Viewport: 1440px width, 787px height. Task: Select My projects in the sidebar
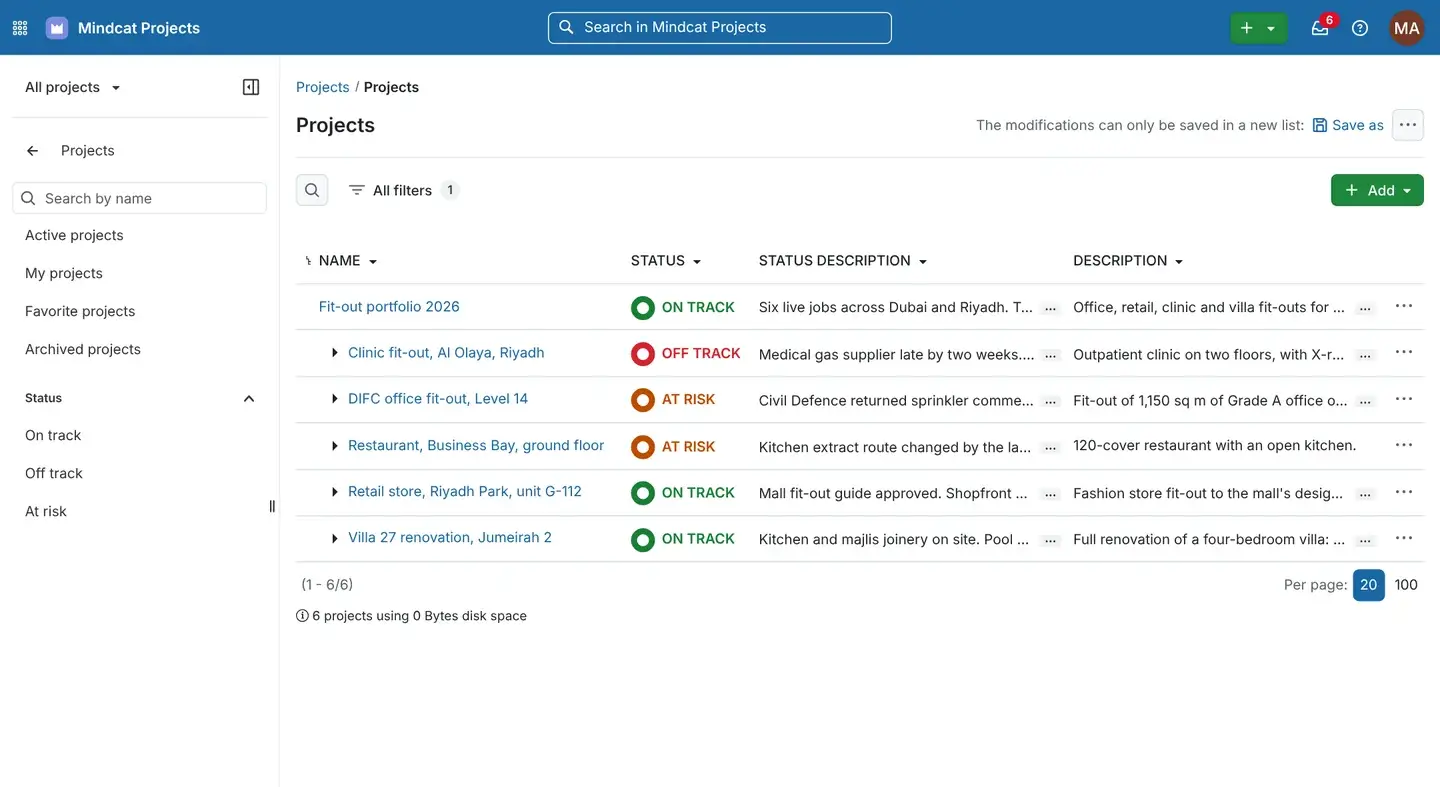[x=64, y=273]
